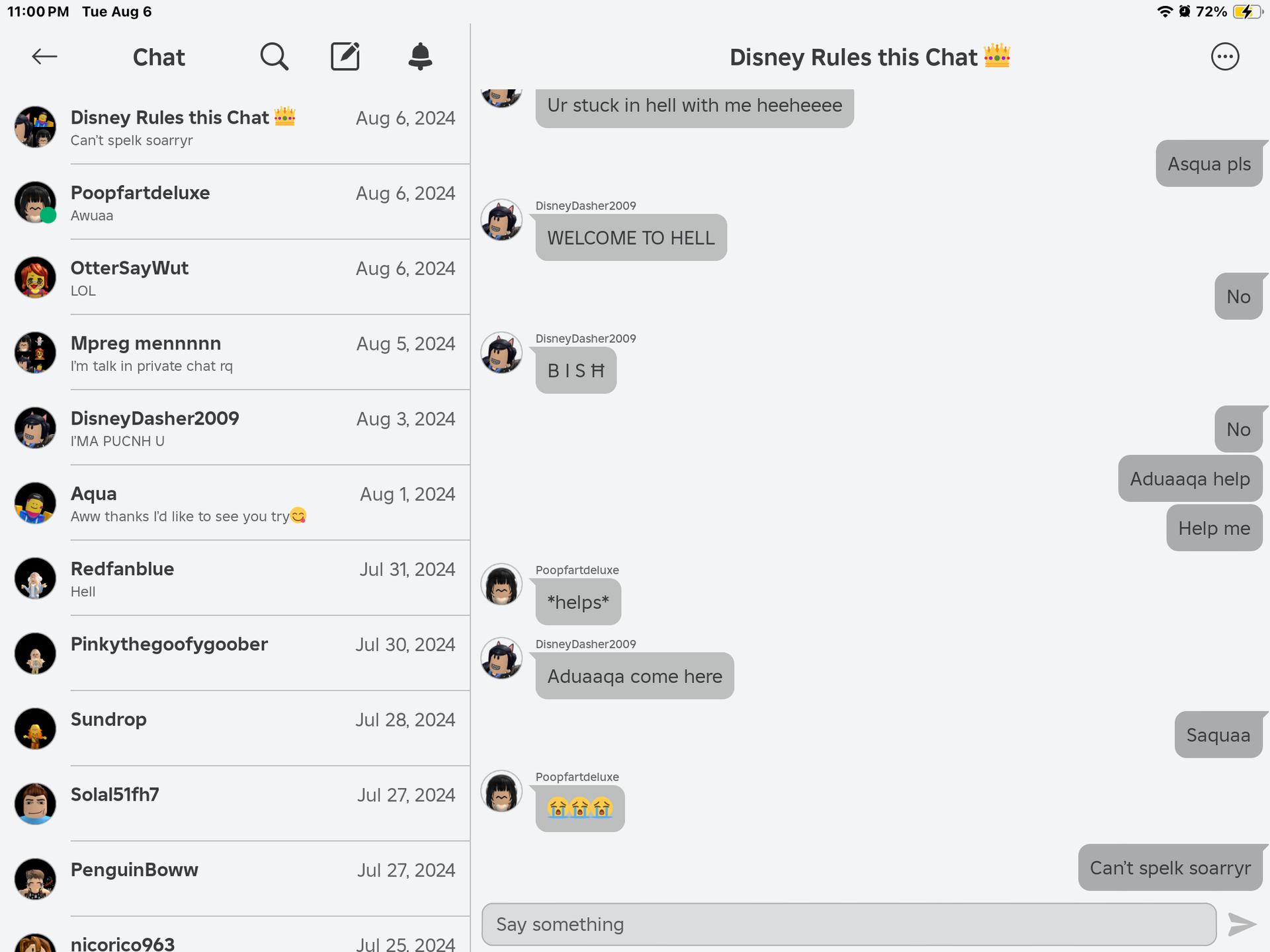Click the 'No' reply below 'WELCOME TO HELL'
The image size is (1270, 952).
click(1238, 297)
